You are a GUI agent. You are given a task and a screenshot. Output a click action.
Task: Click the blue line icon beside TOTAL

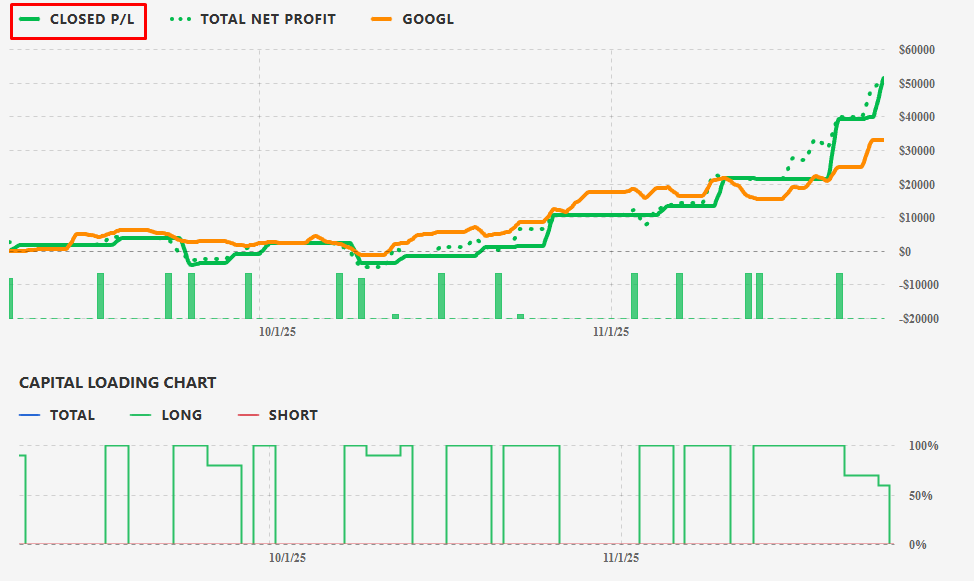(x=30, y=415)
